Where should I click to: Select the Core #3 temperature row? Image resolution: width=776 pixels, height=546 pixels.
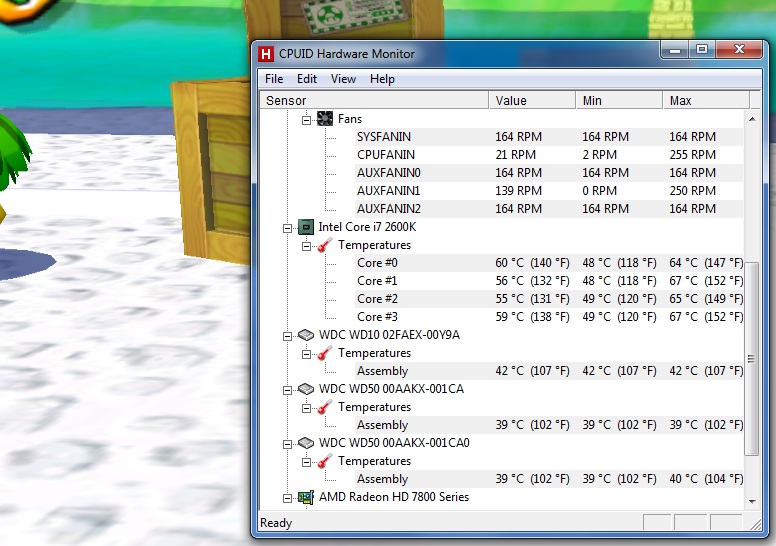coord(549,317)
